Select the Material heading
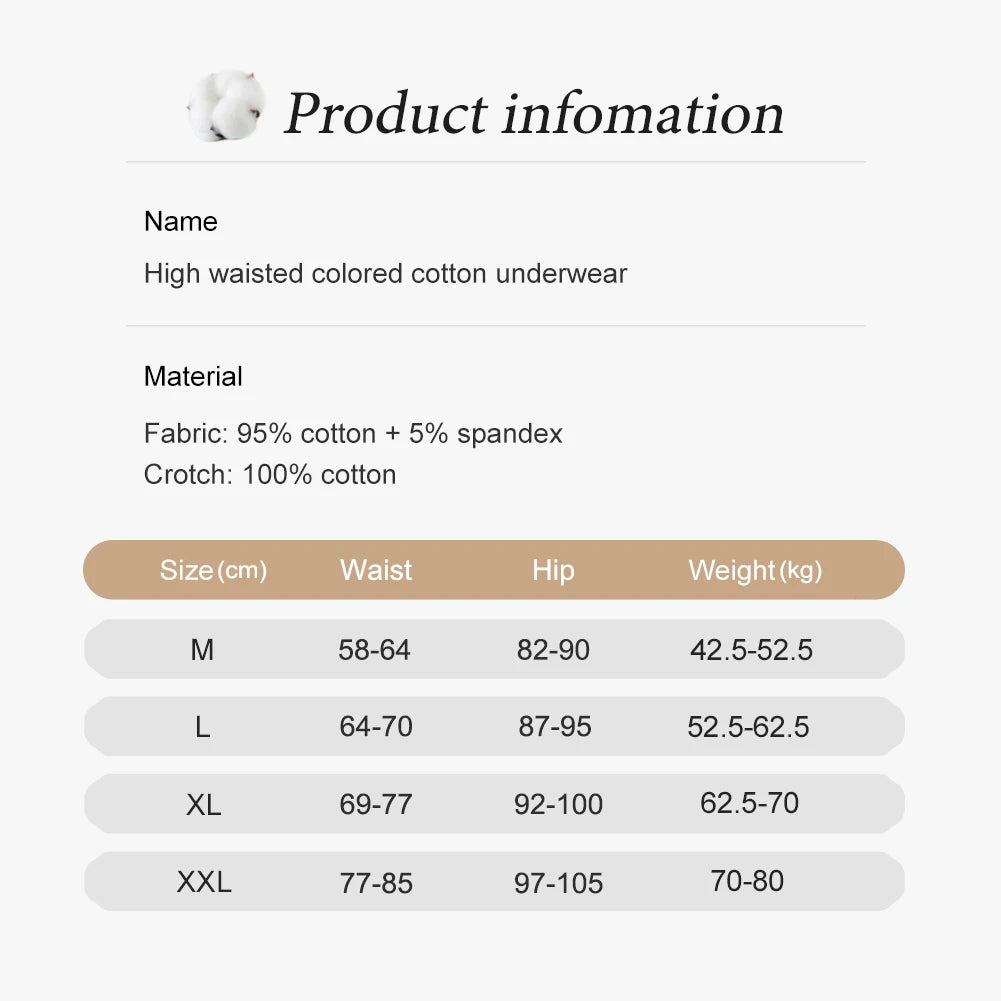The width and height of the screenshot is (1001, 1001). click(x=193, y=376)
